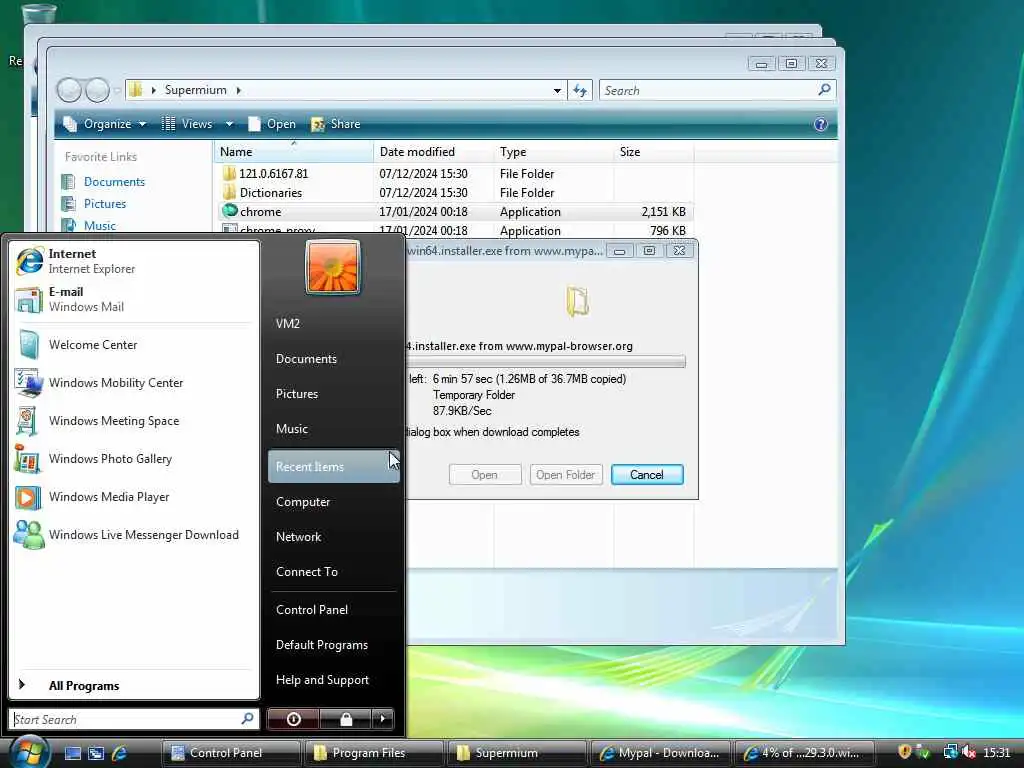The height and width of the screenshot is (768, 1024).
Task: Click the Explorer help question icon
Action: pyautogui.click(x=821, y=124)
